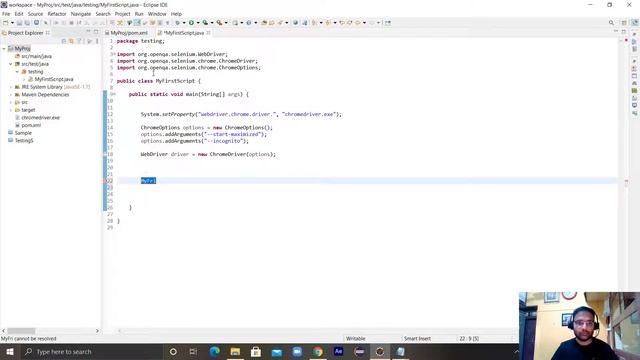Image resolution: width=640 pixels, height=360 pixels.
Task: Open the Windows Start menu
Action: pyautogui.click(x=10, y=352)
